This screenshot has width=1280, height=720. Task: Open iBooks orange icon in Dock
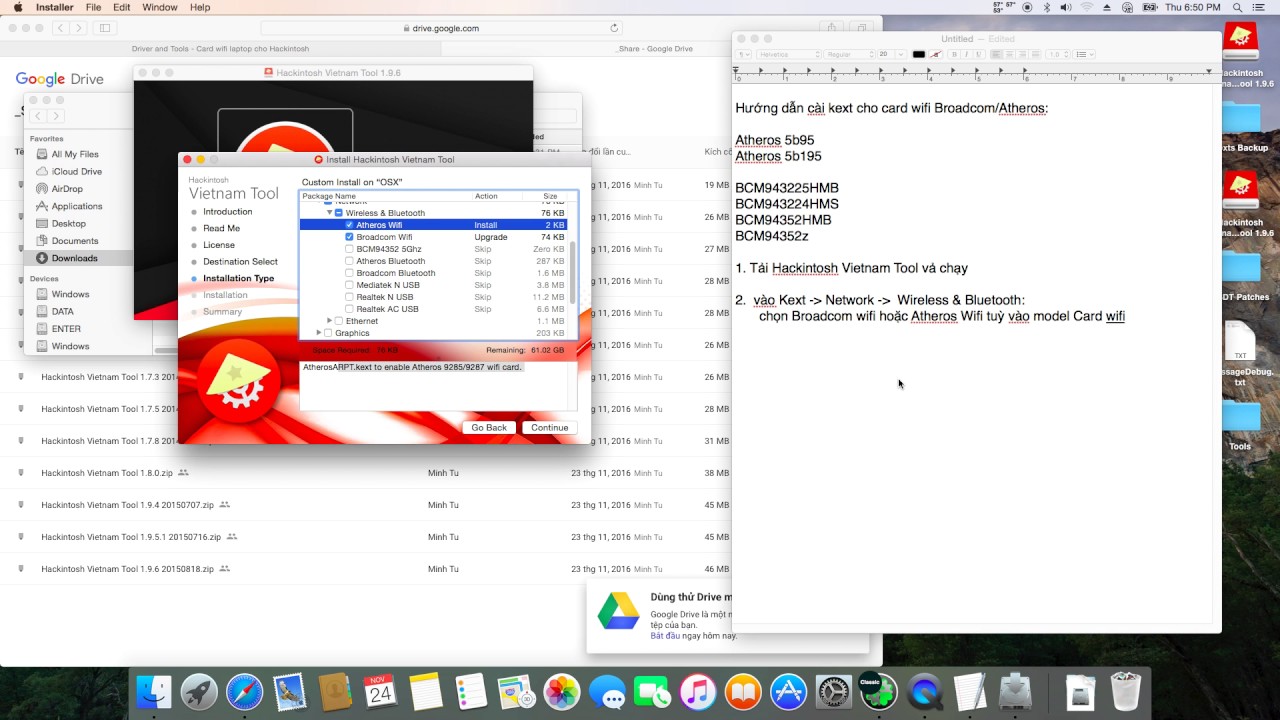[x=743, y=692]
